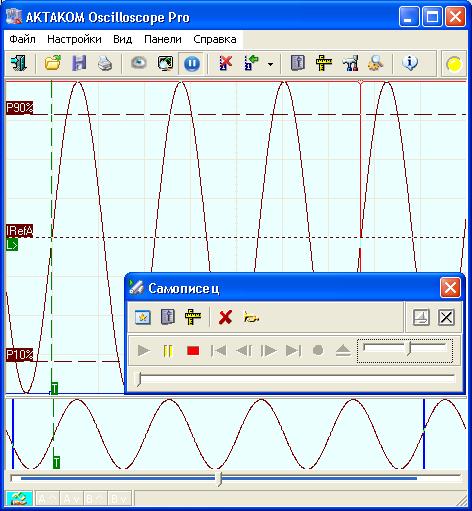
Task: Stop recording with red square button
Action: tap(193, 351)
